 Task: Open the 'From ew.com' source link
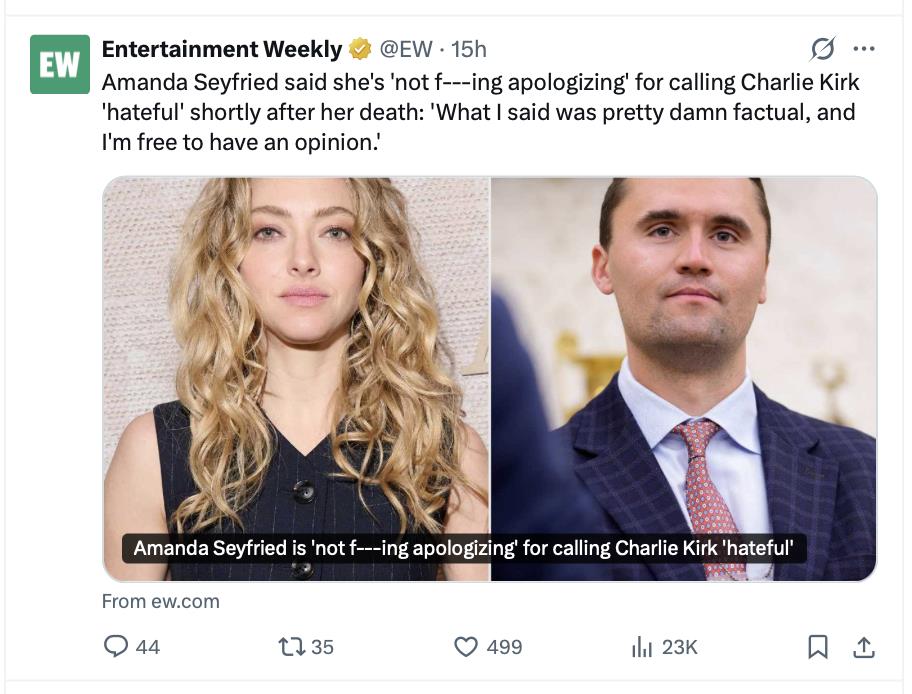click(160, 601)
